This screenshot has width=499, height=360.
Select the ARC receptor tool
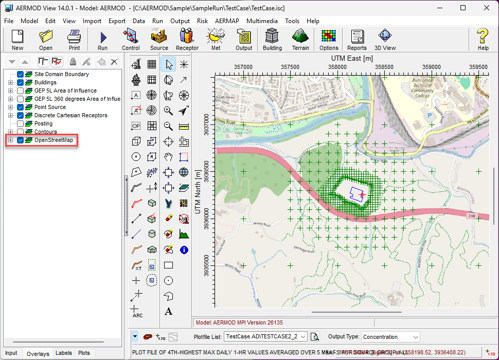pyautogui.click(x=136, y=311)
